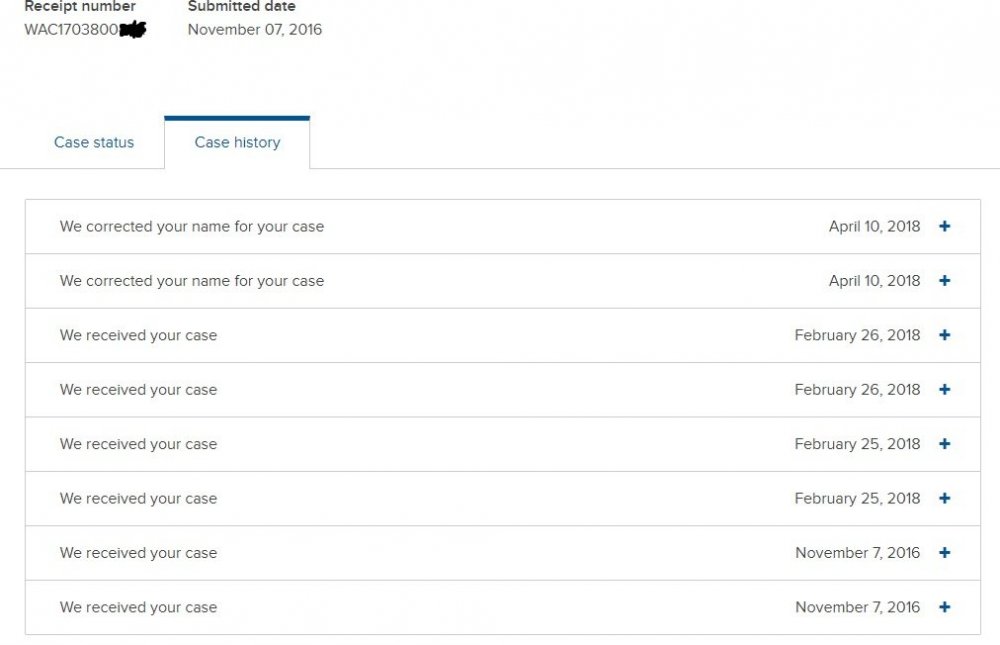1000x645 pixels.
Task: Open the "We received your case" text in the upper February 25 row
Action: point(138,444)
